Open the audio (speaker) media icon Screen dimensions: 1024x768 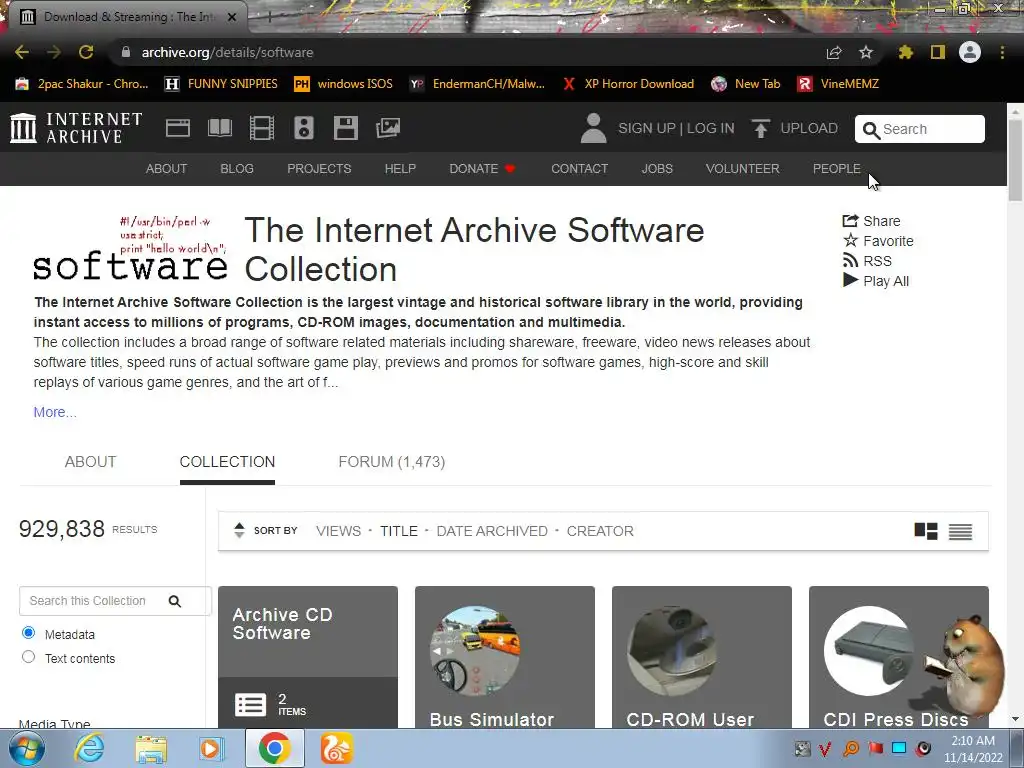click(304, 128)
